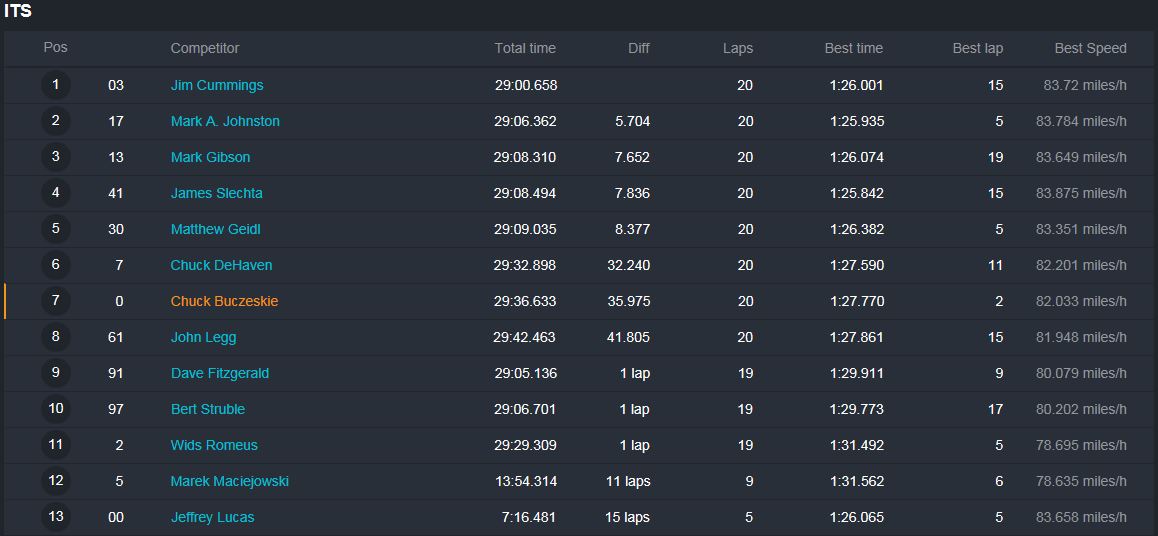The height and width of the screenshot is (536, 1158).
Task: Click position 7 circle badge
Action: 55,300
